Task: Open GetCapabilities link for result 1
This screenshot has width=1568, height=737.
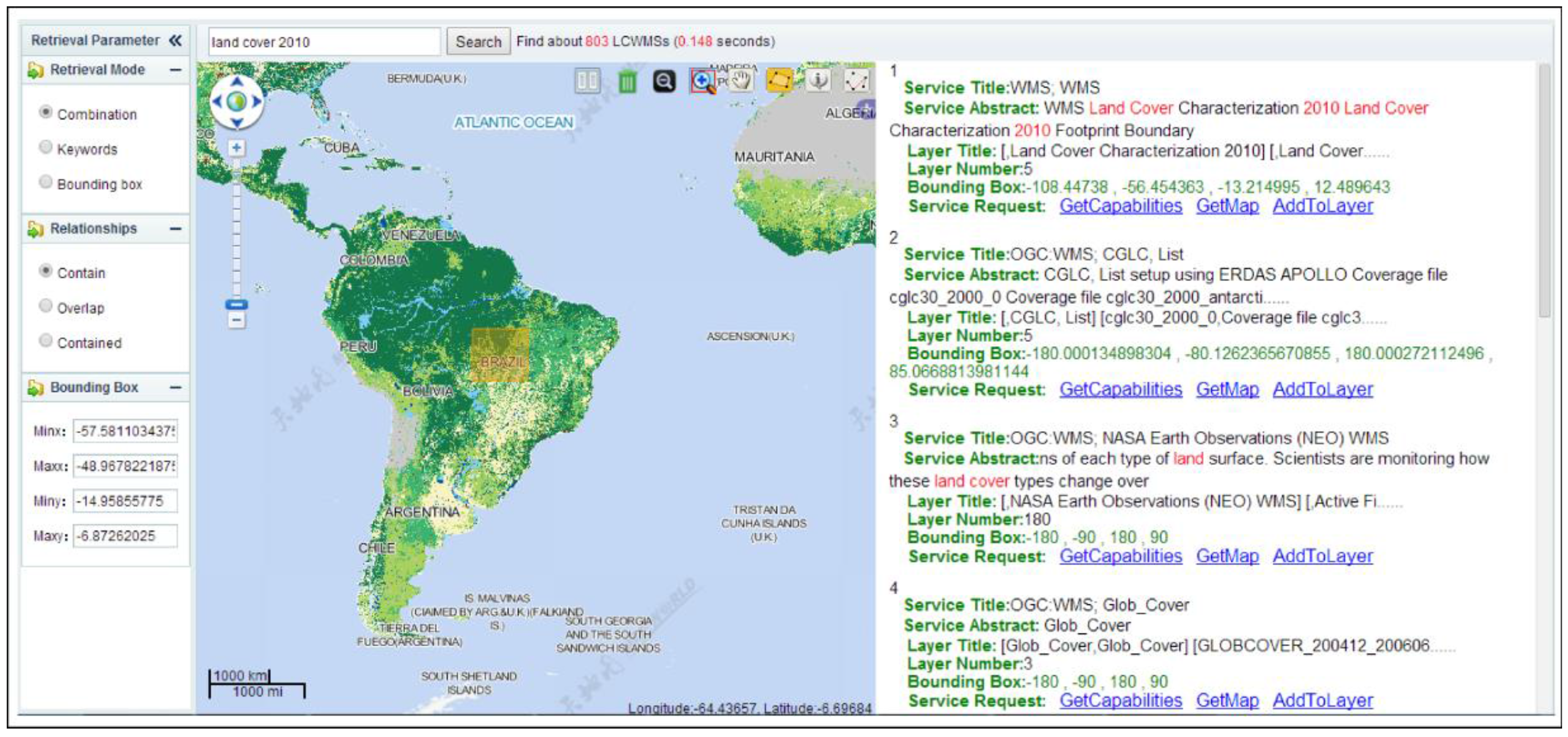Action: click(x=1120, y=206)
